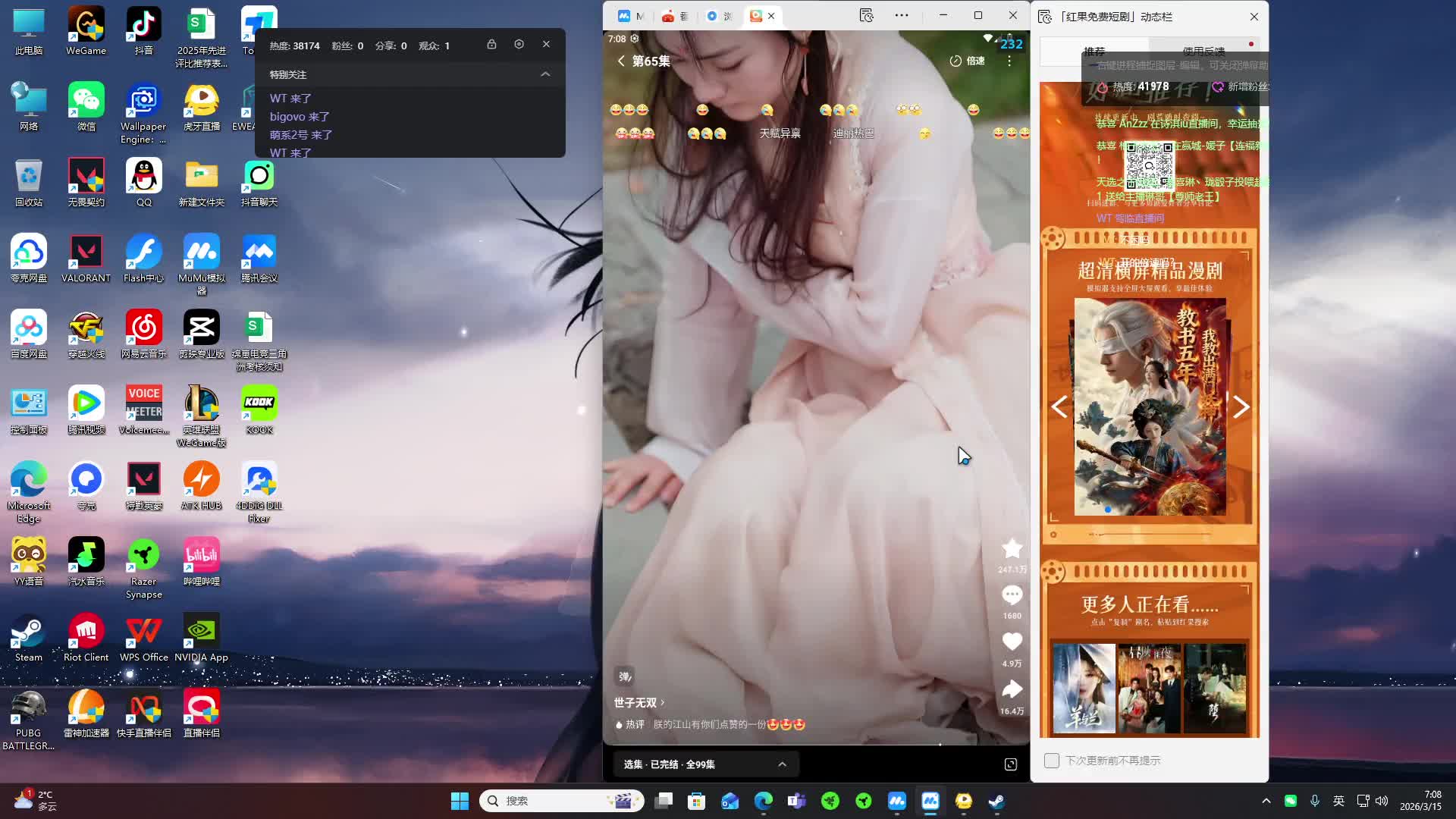Open the video three-dot more menu
This screenshot has height=819, width=1456.
[1009, 61]
